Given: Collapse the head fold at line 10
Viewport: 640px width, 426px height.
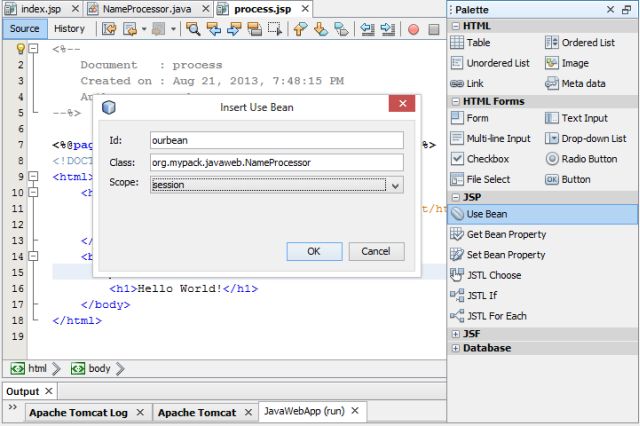Looking at the screenshot, I should tap(33, 192).
